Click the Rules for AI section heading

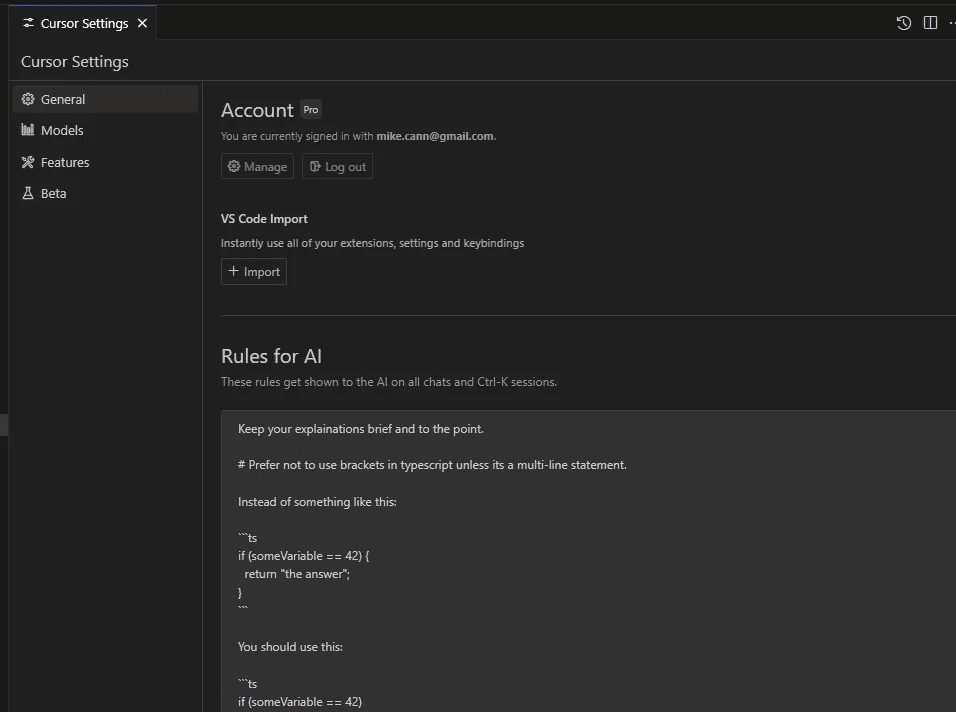tap(271, 356)
